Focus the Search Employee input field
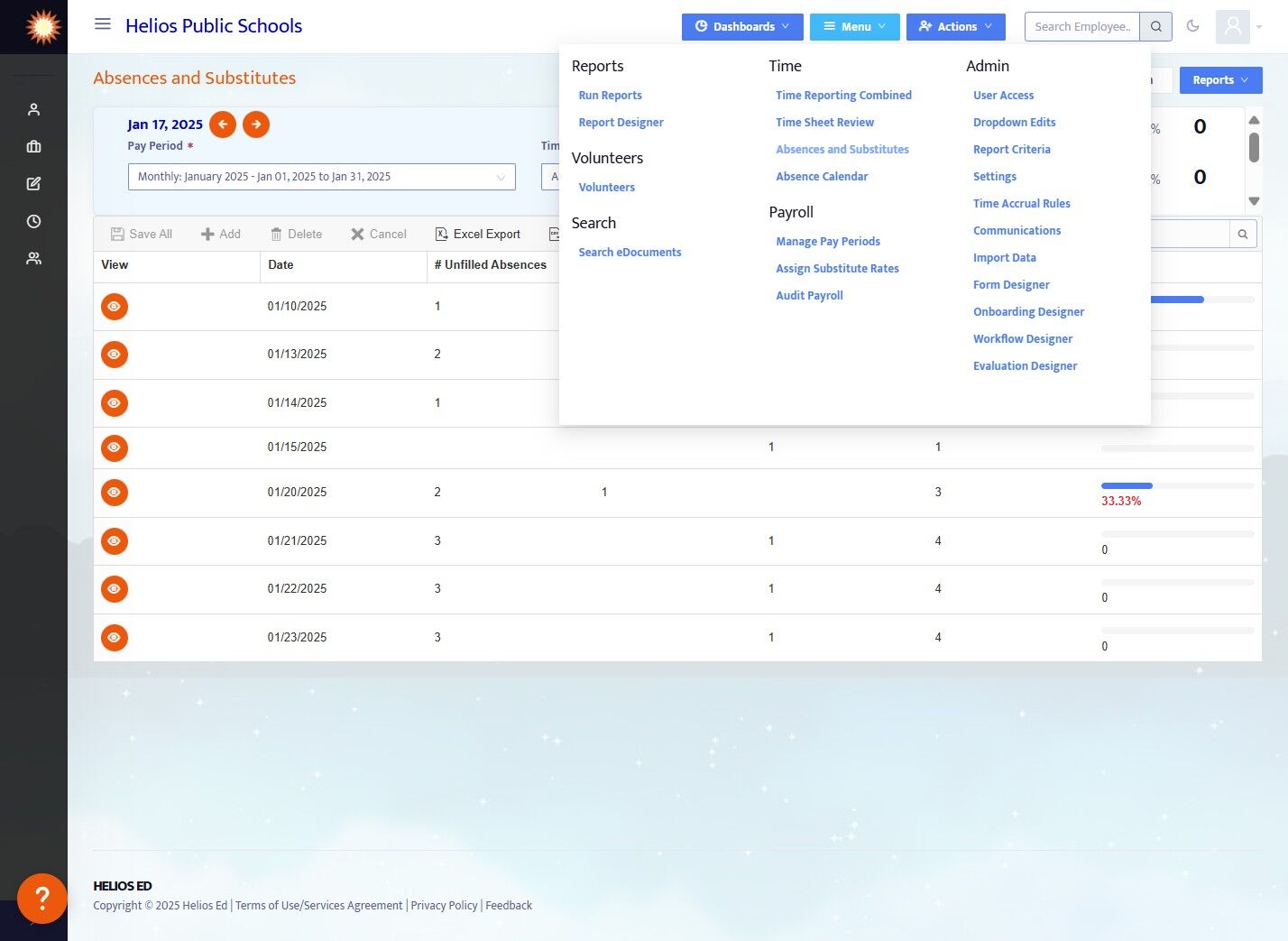1288x941 pixels. 1082,27
